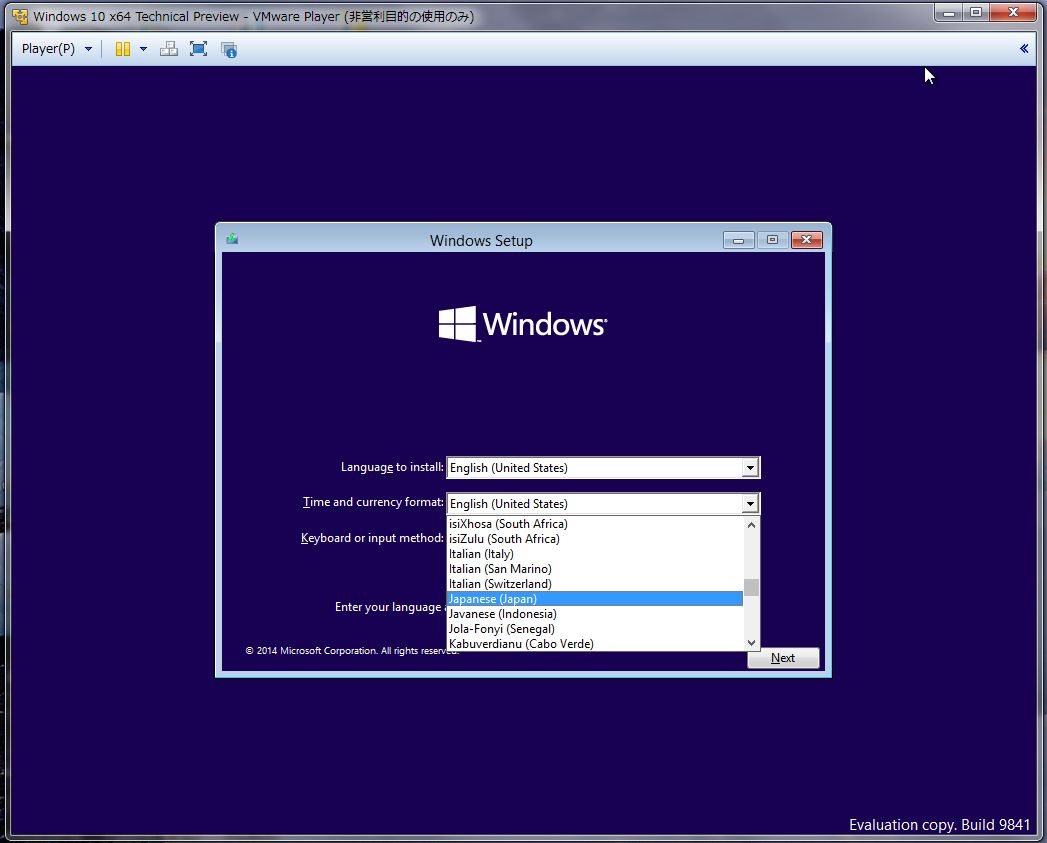Maximize the VMware Player window
Viewport: 1047px width, 843px height.
click(x=976, y=13)
